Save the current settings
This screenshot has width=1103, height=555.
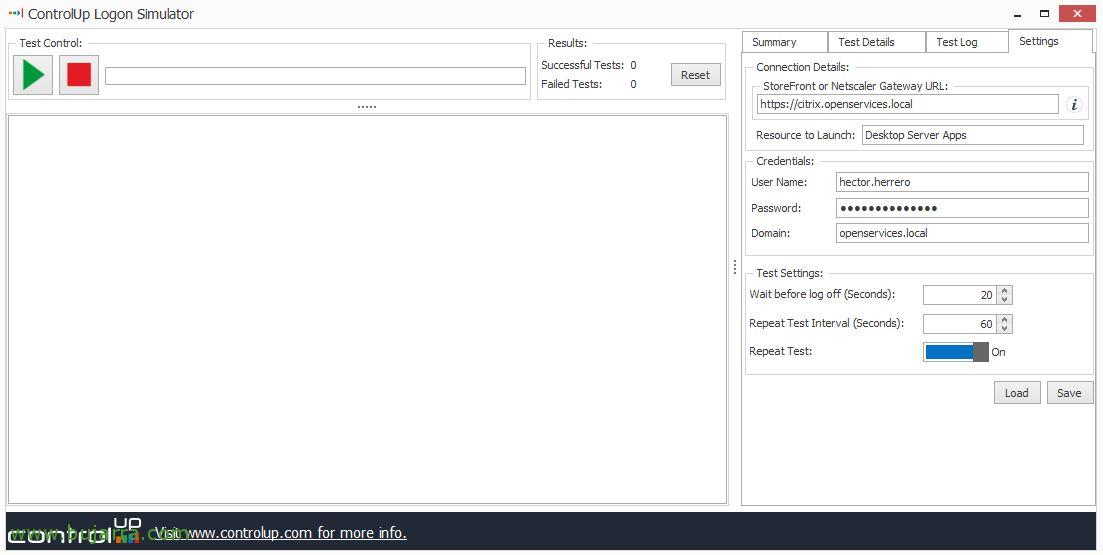[x=1069, y=393]
